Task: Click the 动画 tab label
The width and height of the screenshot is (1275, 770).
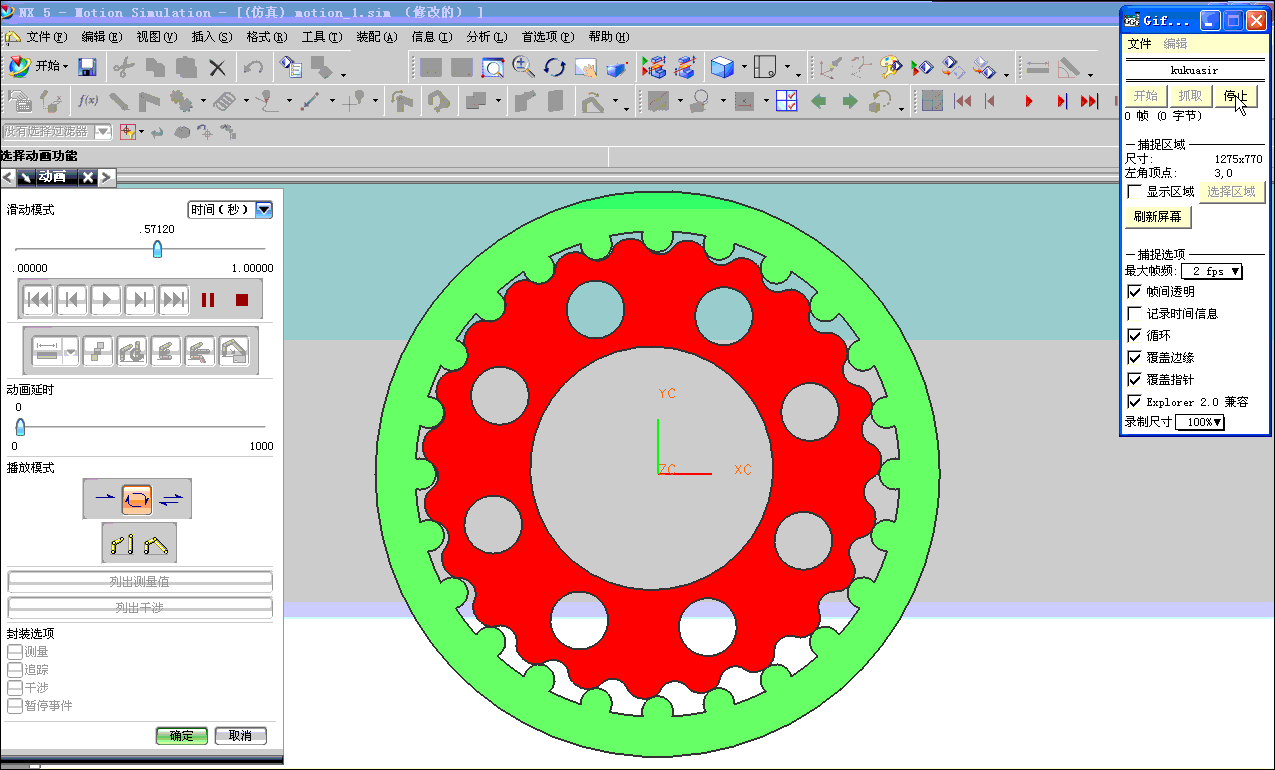Action: [x=52, y=177]
